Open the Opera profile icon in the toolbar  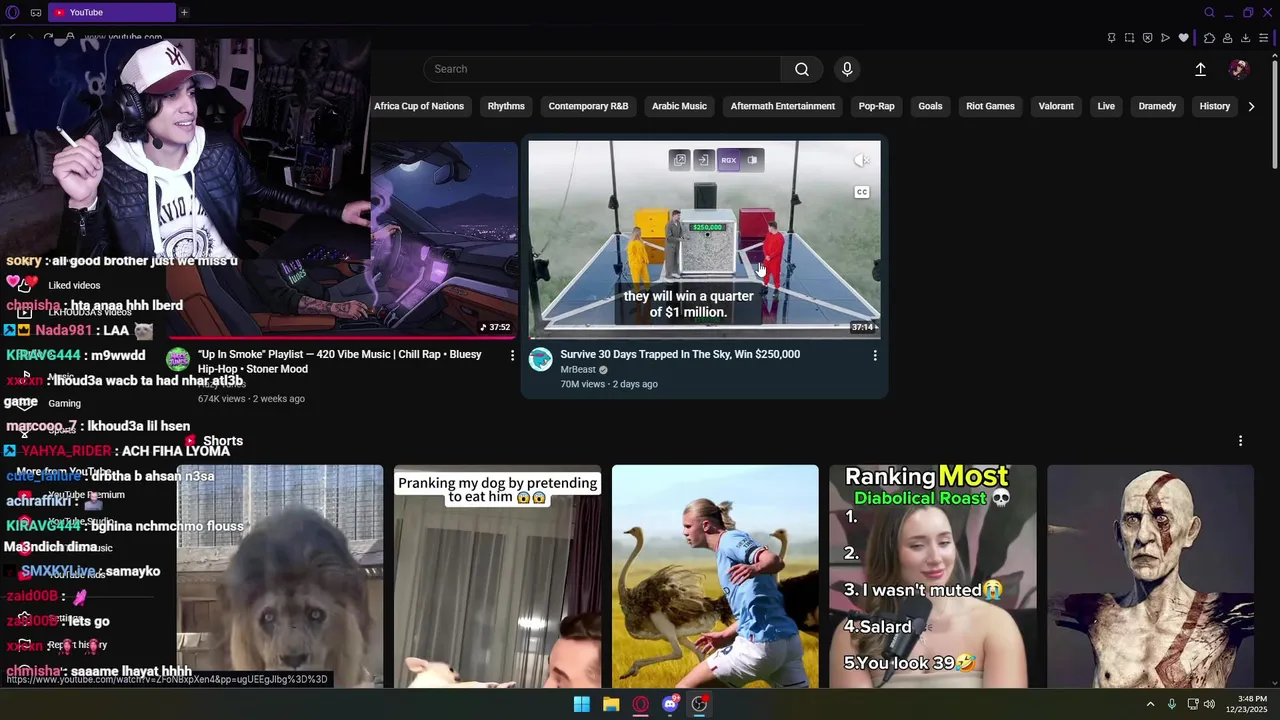pos(1227,38)
